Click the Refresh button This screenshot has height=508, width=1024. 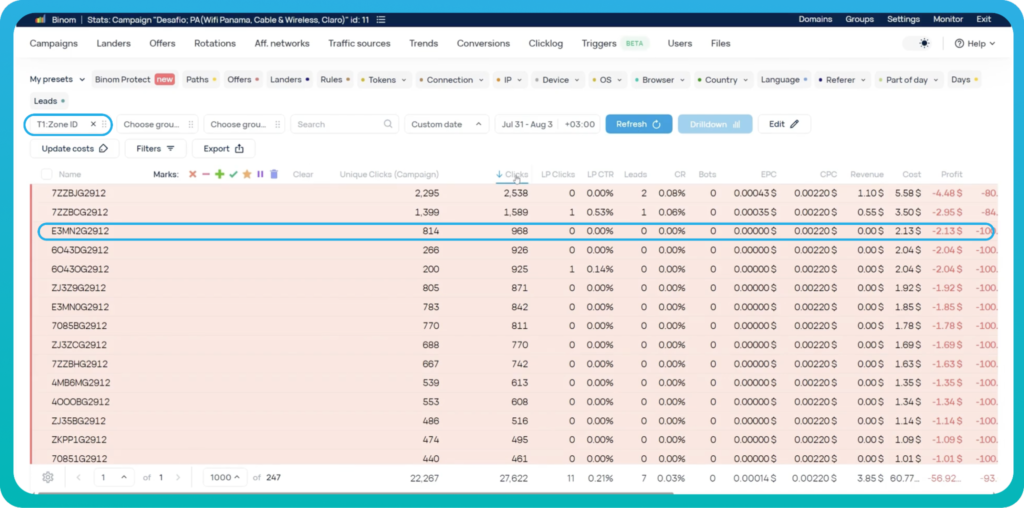pyautogui.click(x=639, y=124)
